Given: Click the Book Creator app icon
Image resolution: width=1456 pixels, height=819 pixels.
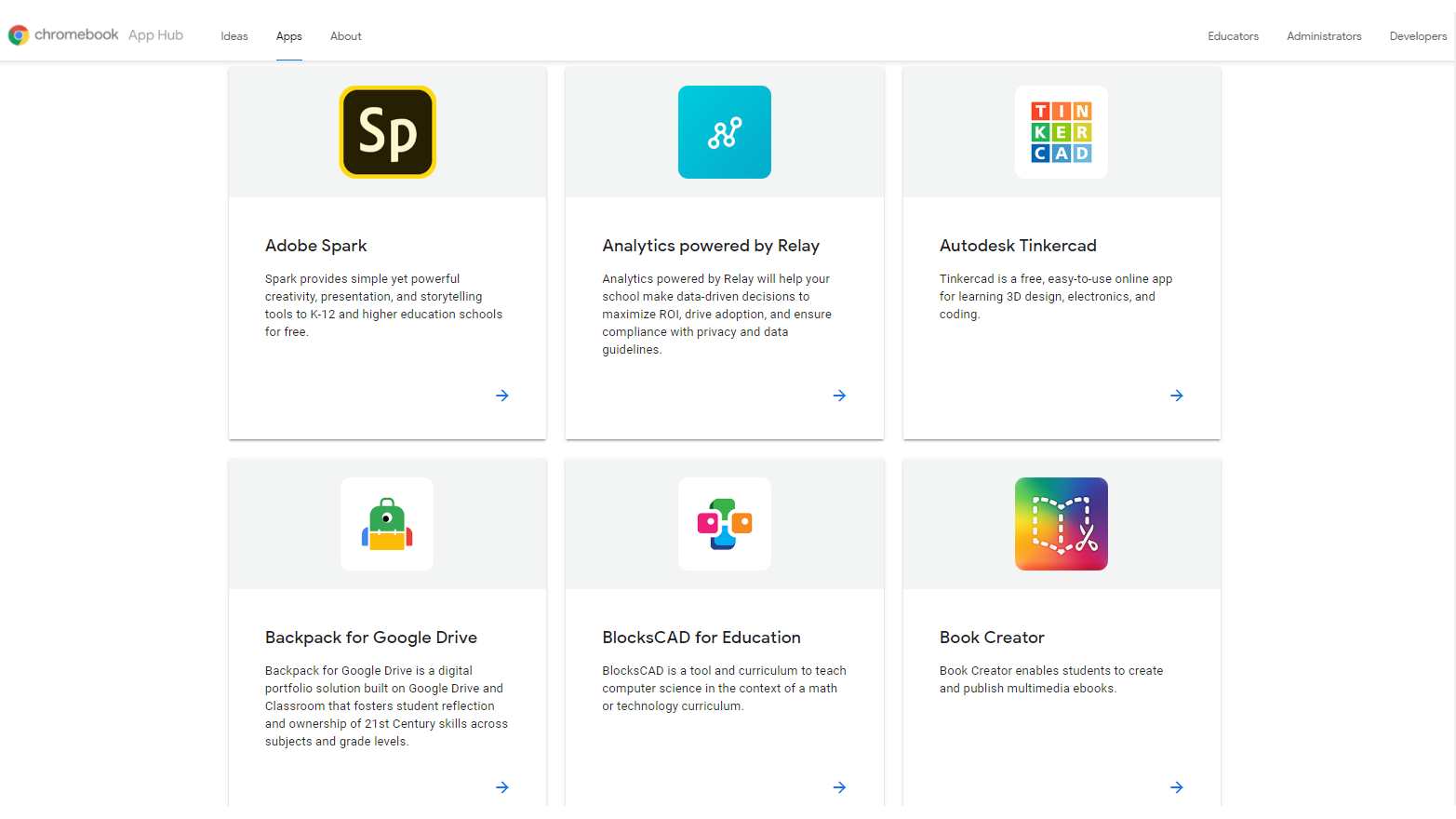Looking at the screenshot, I should coord(1062,524).
